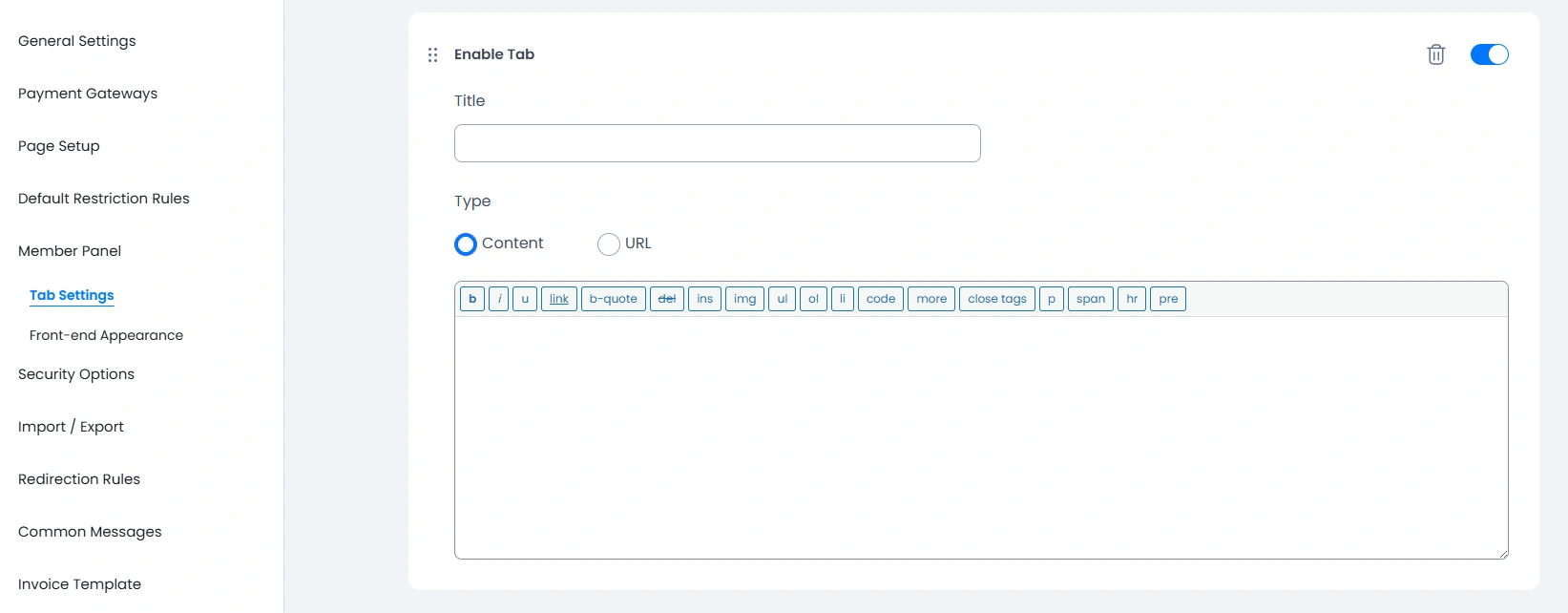
Task: Open Tab Settings in the sidebar
Action: (71, 295)
